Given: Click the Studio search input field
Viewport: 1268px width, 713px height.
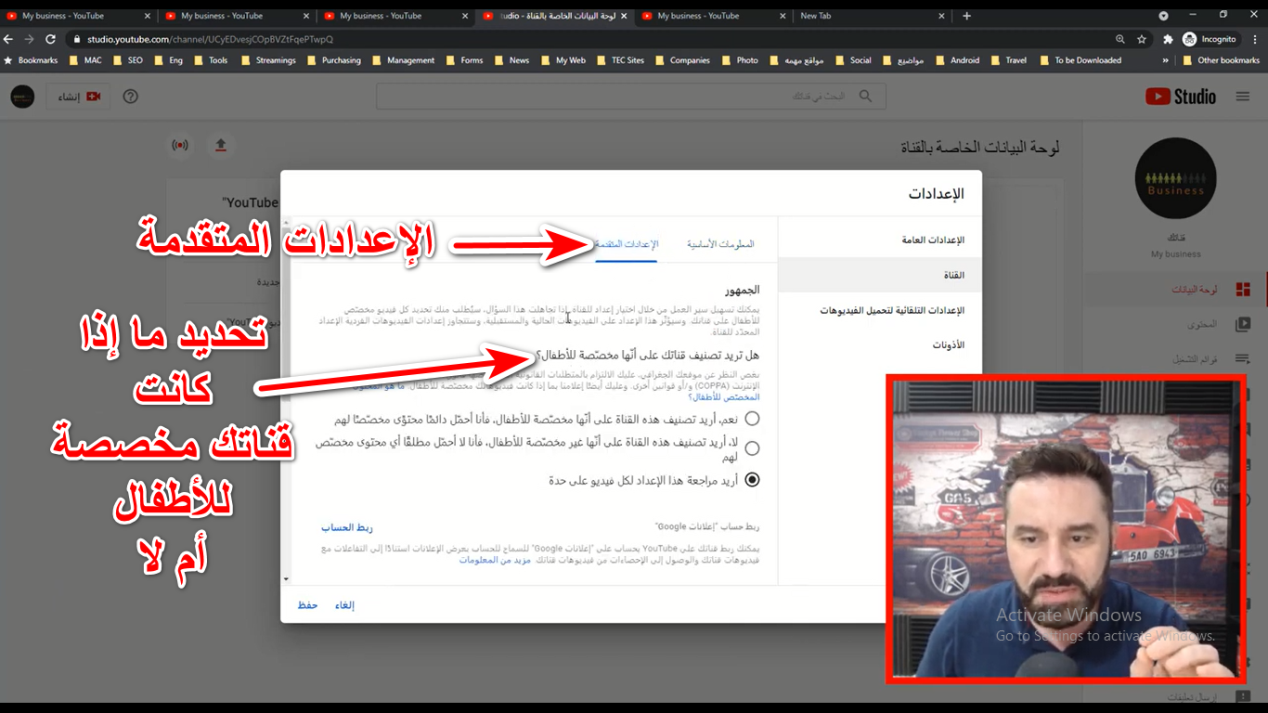Looking at the screenshot, I should (620, 97).
